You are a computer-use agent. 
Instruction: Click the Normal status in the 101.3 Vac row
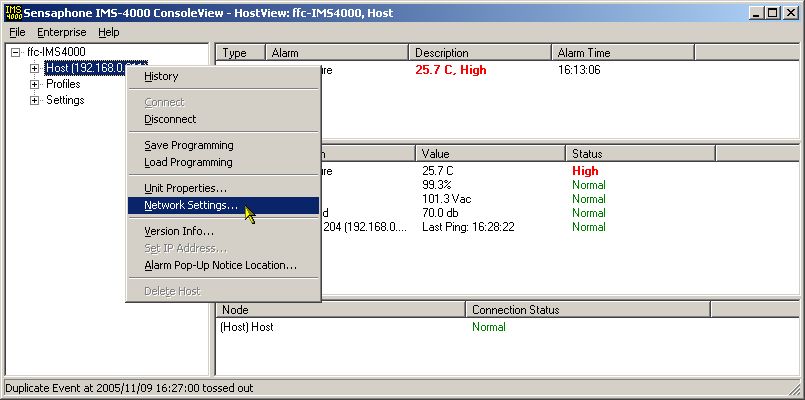pos(589,199)
